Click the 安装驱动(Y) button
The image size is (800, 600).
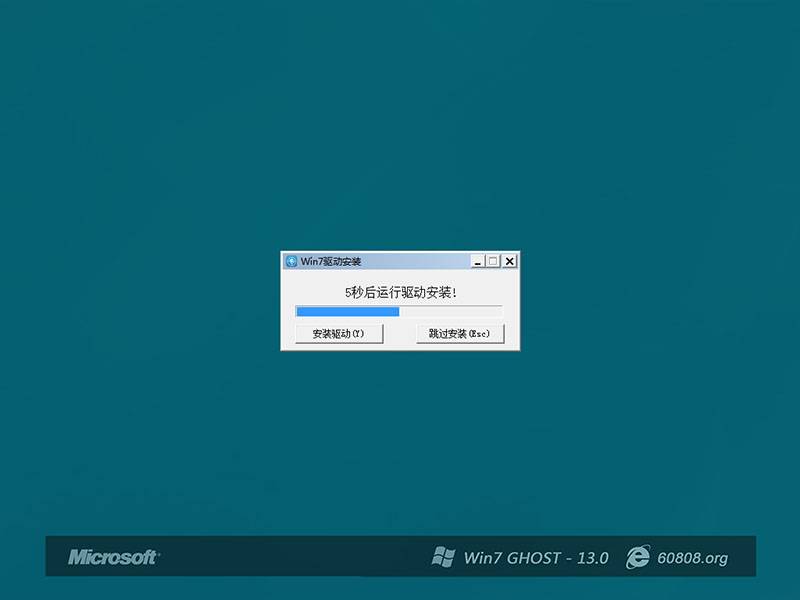pyautogui.click(x=339, y=334)
